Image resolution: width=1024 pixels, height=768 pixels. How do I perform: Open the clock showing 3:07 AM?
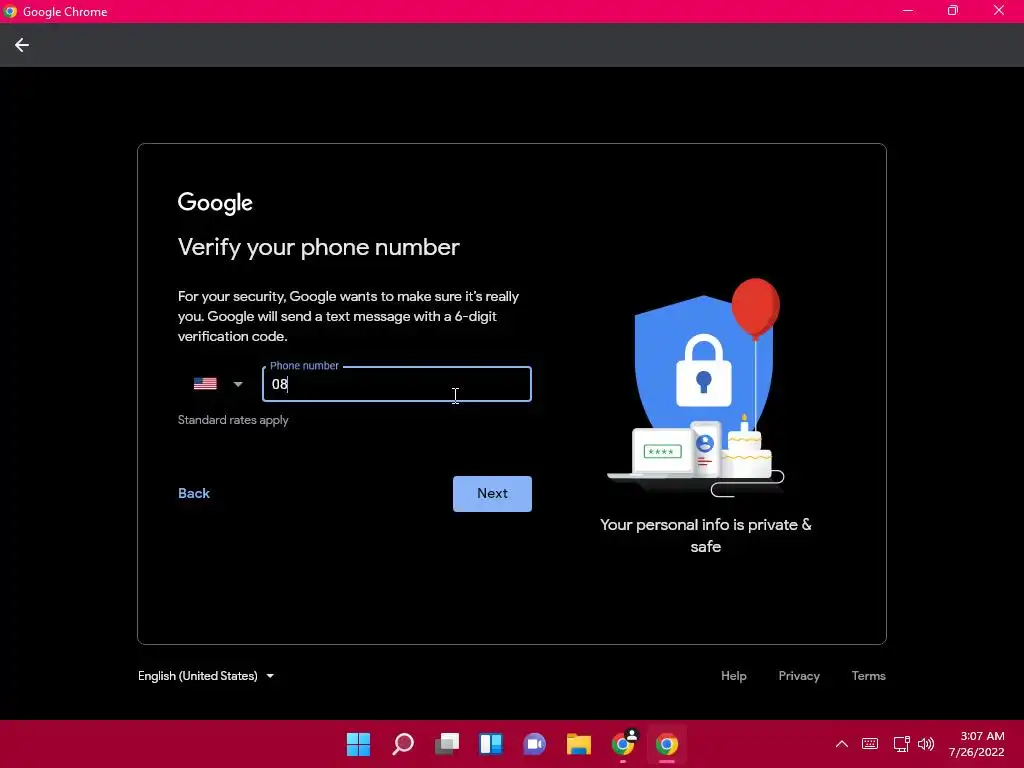coord(976,744)
